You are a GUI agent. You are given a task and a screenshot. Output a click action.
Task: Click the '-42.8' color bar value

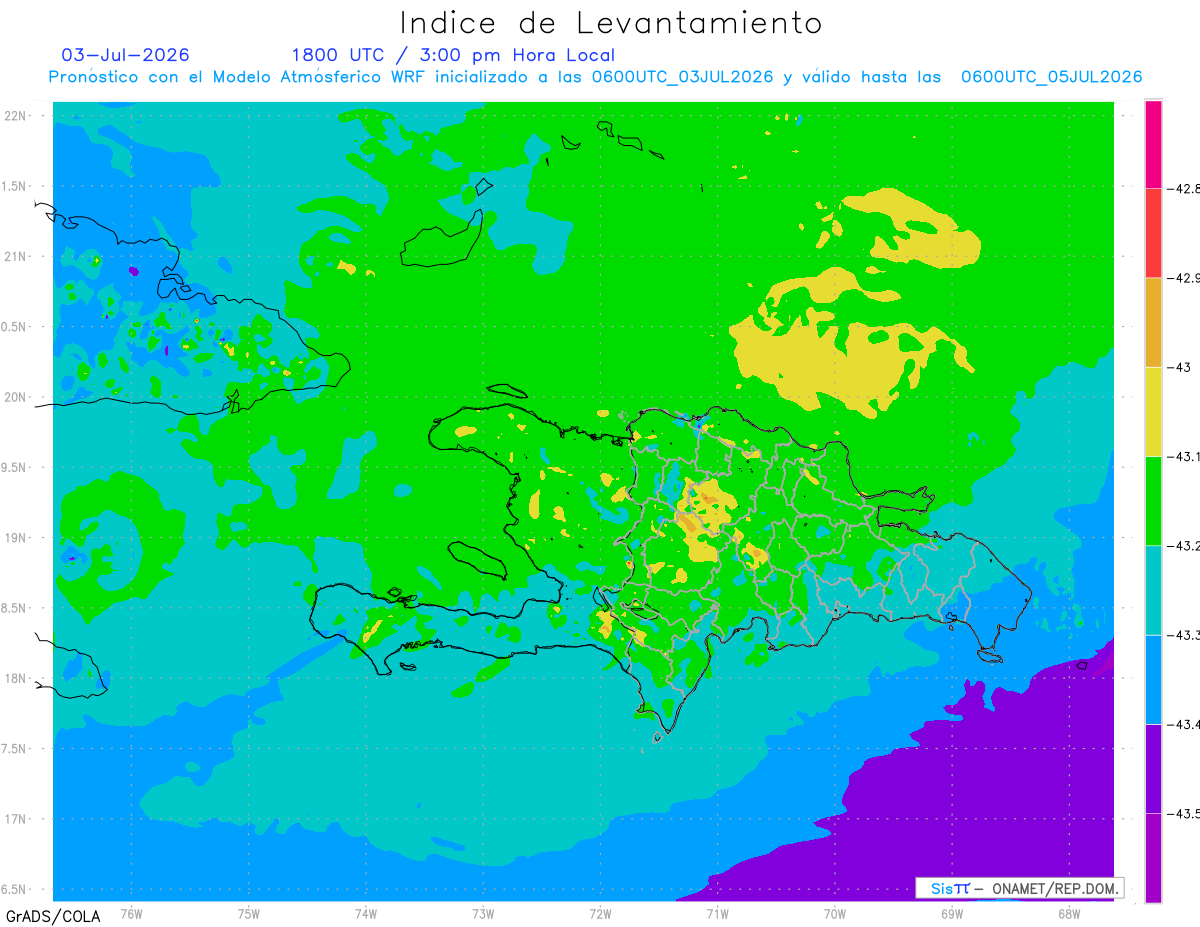[x=1184, y=188]
